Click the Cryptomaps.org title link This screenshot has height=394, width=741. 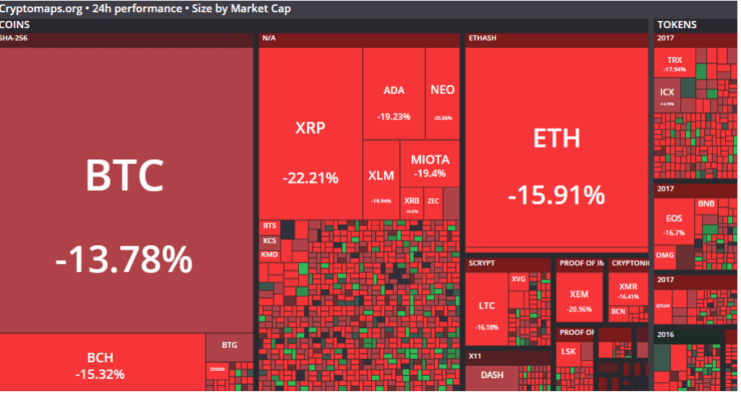[x=41, y=9]
